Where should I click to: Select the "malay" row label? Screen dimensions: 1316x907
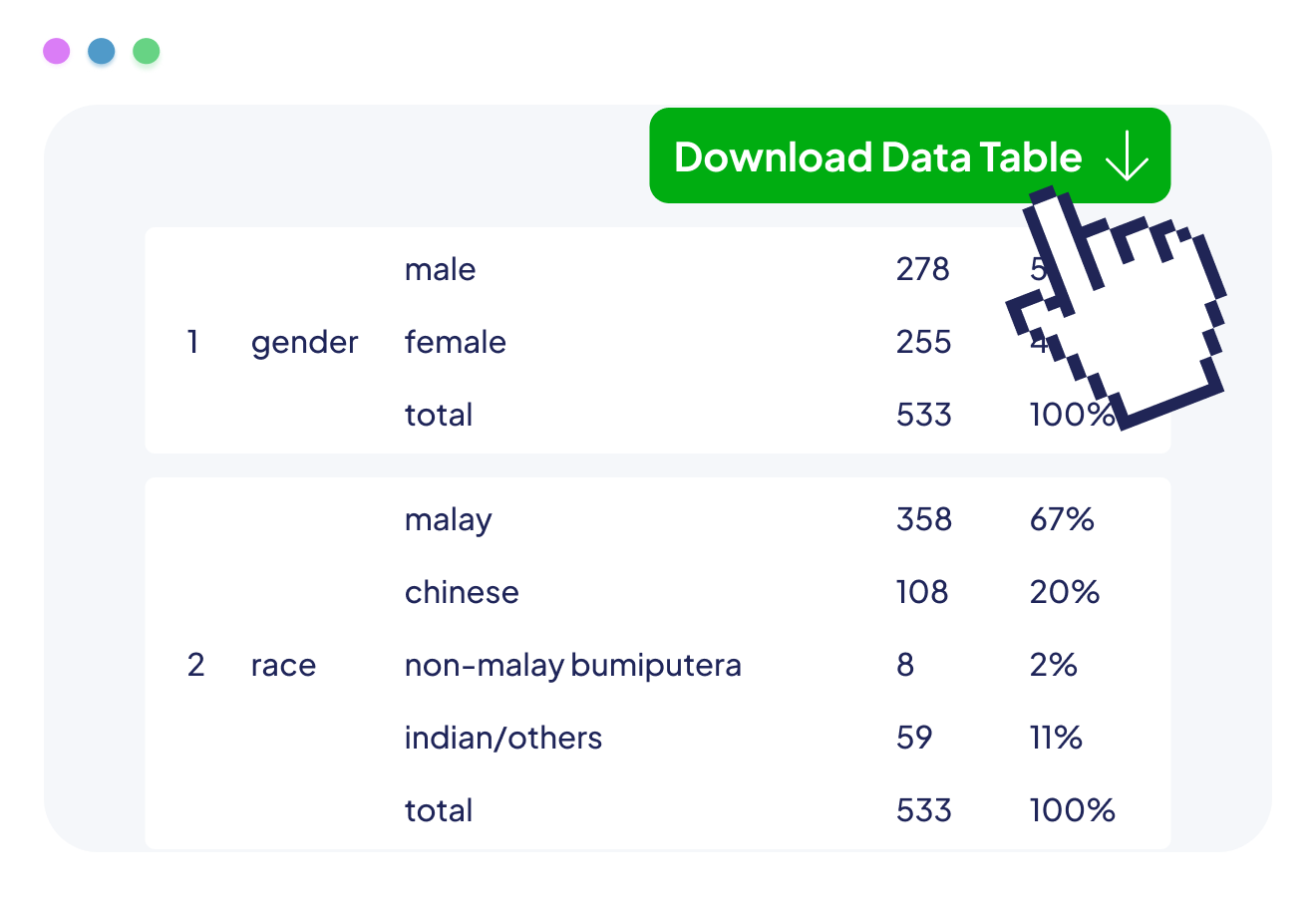pos(448,520)
